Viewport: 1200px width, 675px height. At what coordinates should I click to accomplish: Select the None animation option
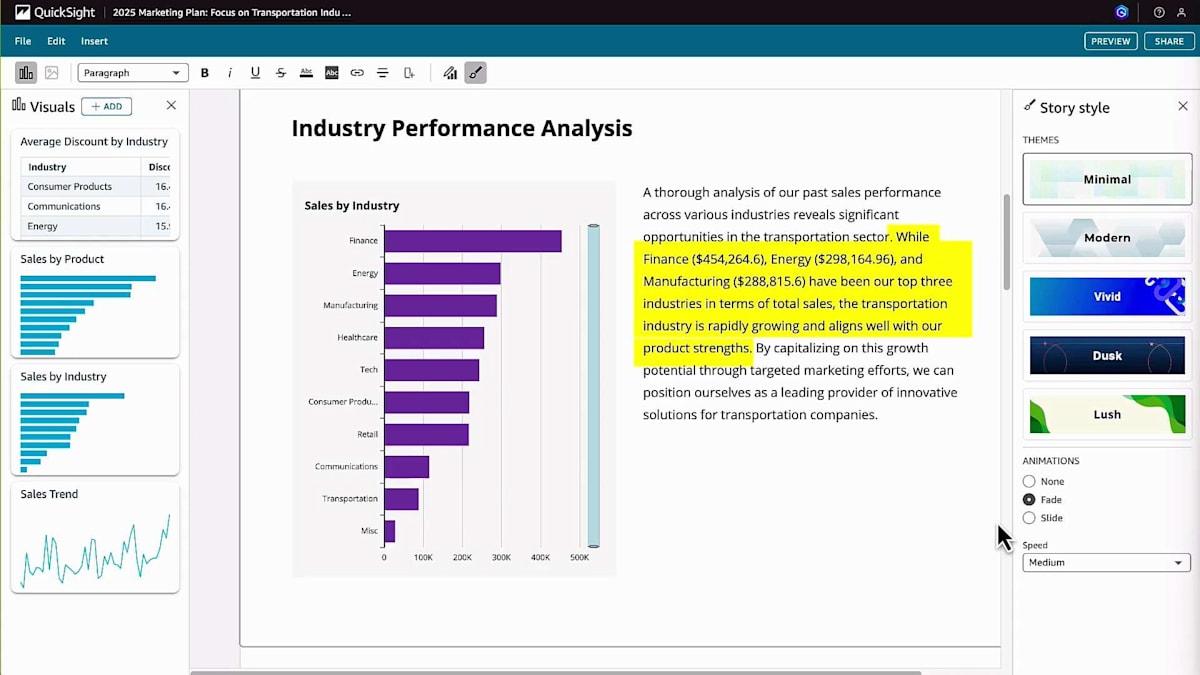coord(1029,481)
